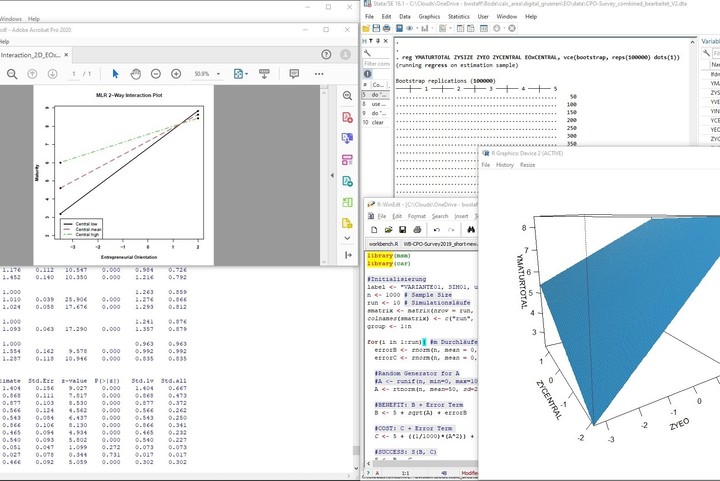Image resolution: width=720 pixels, height=481 pixels.
Task: Close the Interaction_2D_EOx document tab
Action: pyautogui.click(x=66, y=55)
